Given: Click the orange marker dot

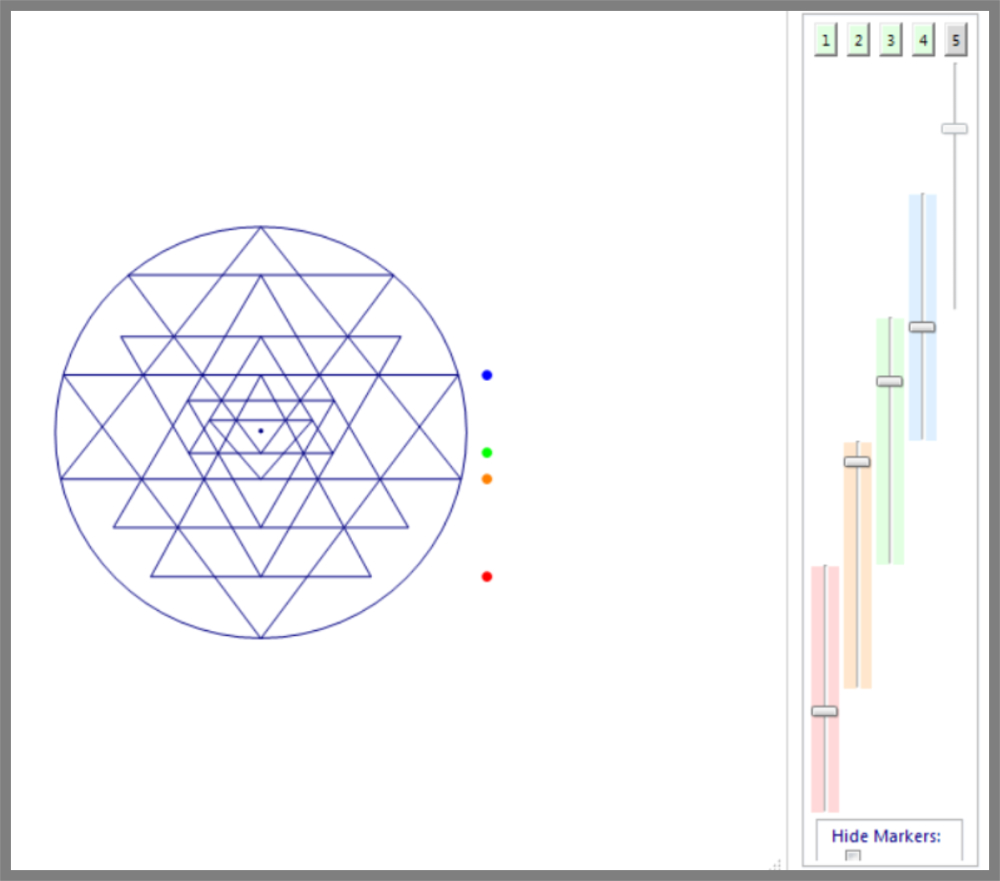Looking at the screenshot, I should click(487, 479).
